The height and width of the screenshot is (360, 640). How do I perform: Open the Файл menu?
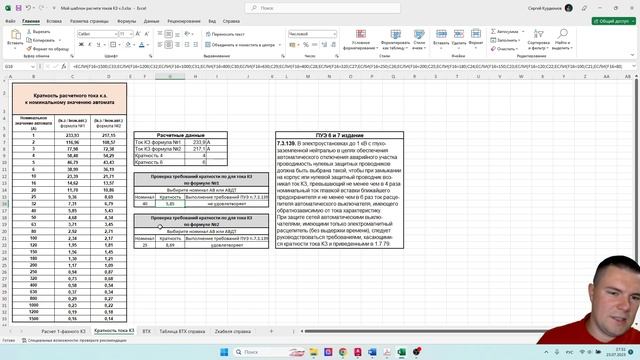point(10,21)
